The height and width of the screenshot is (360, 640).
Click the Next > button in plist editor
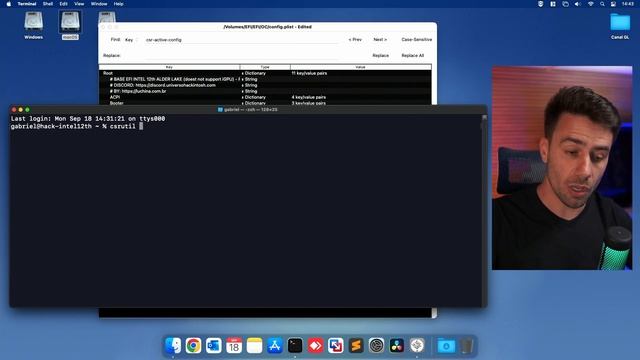tap(380, 40)
